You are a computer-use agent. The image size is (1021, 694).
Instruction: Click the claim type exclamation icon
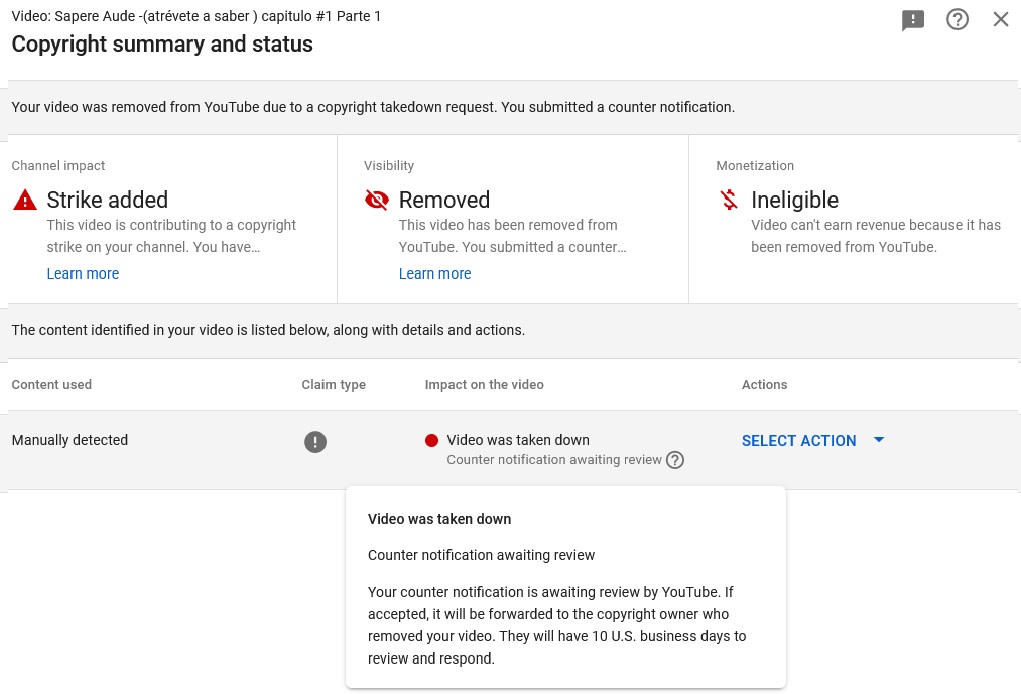[315, 442]
